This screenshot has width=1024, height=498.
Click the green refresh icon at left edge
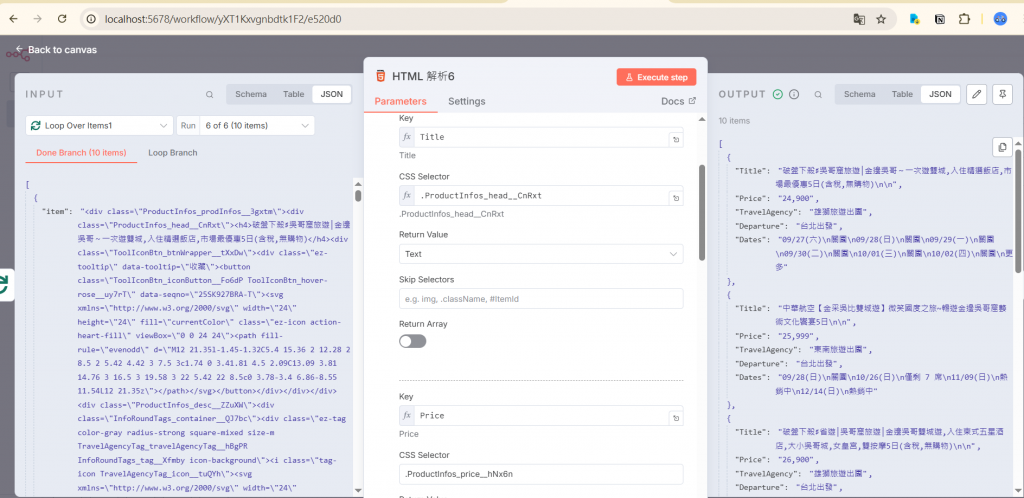(x=5, y=284)
